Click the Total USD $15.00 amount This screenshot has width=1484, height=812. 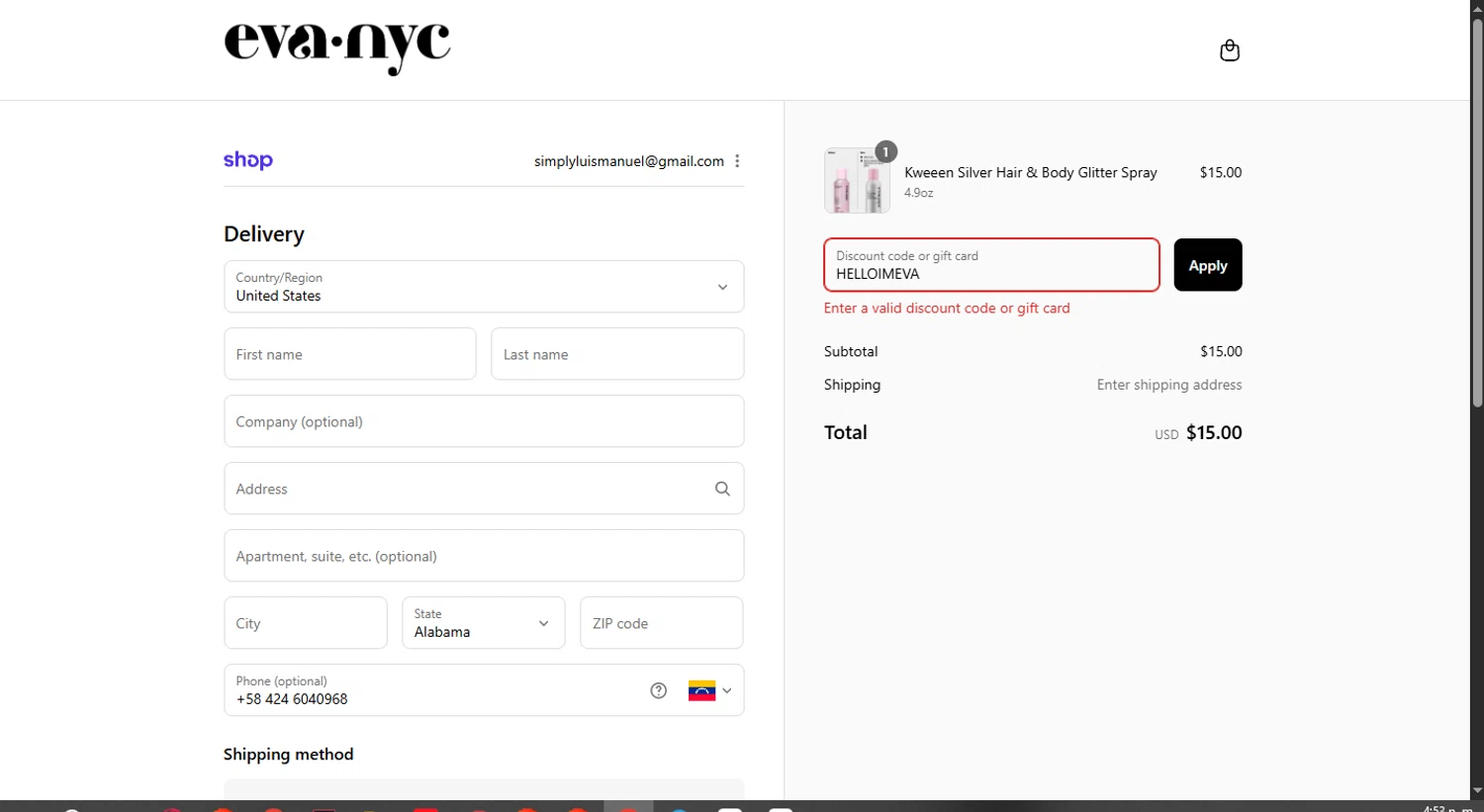tap(1198, 433)
